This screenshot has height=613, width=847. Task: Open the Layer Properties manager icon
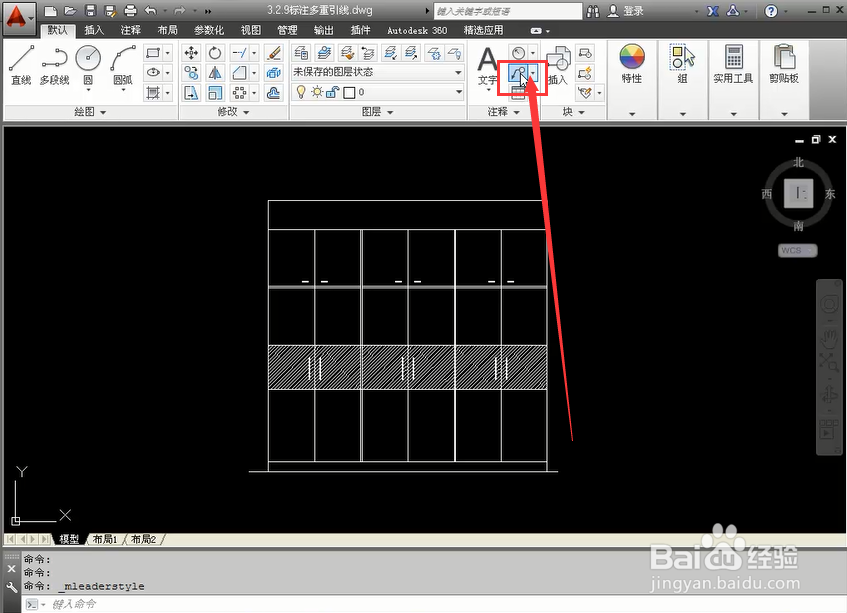301,53
